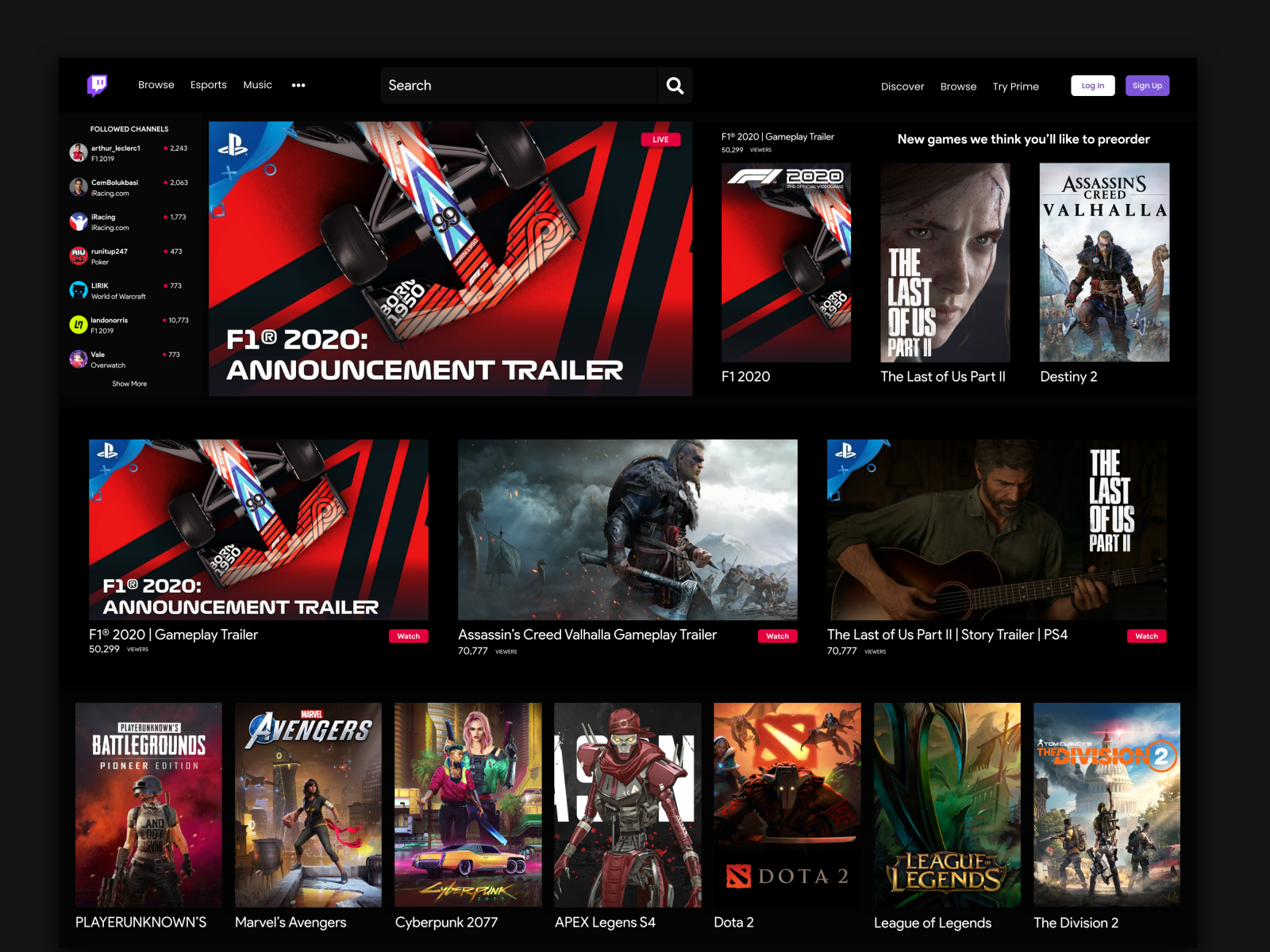Select Music in navigation
This screenshot has height=952, width=1270.
click(257, 85)
